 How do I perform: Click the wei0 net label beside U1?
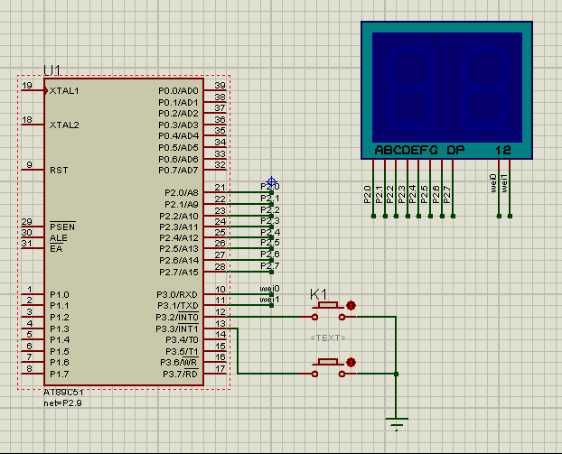coord(270,288)
